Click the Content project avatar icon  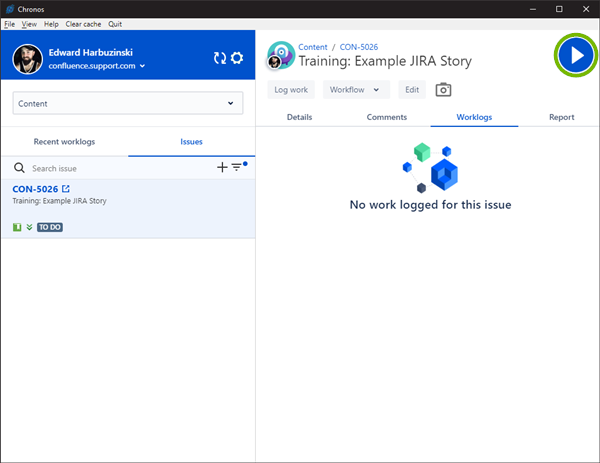(281, 55)
